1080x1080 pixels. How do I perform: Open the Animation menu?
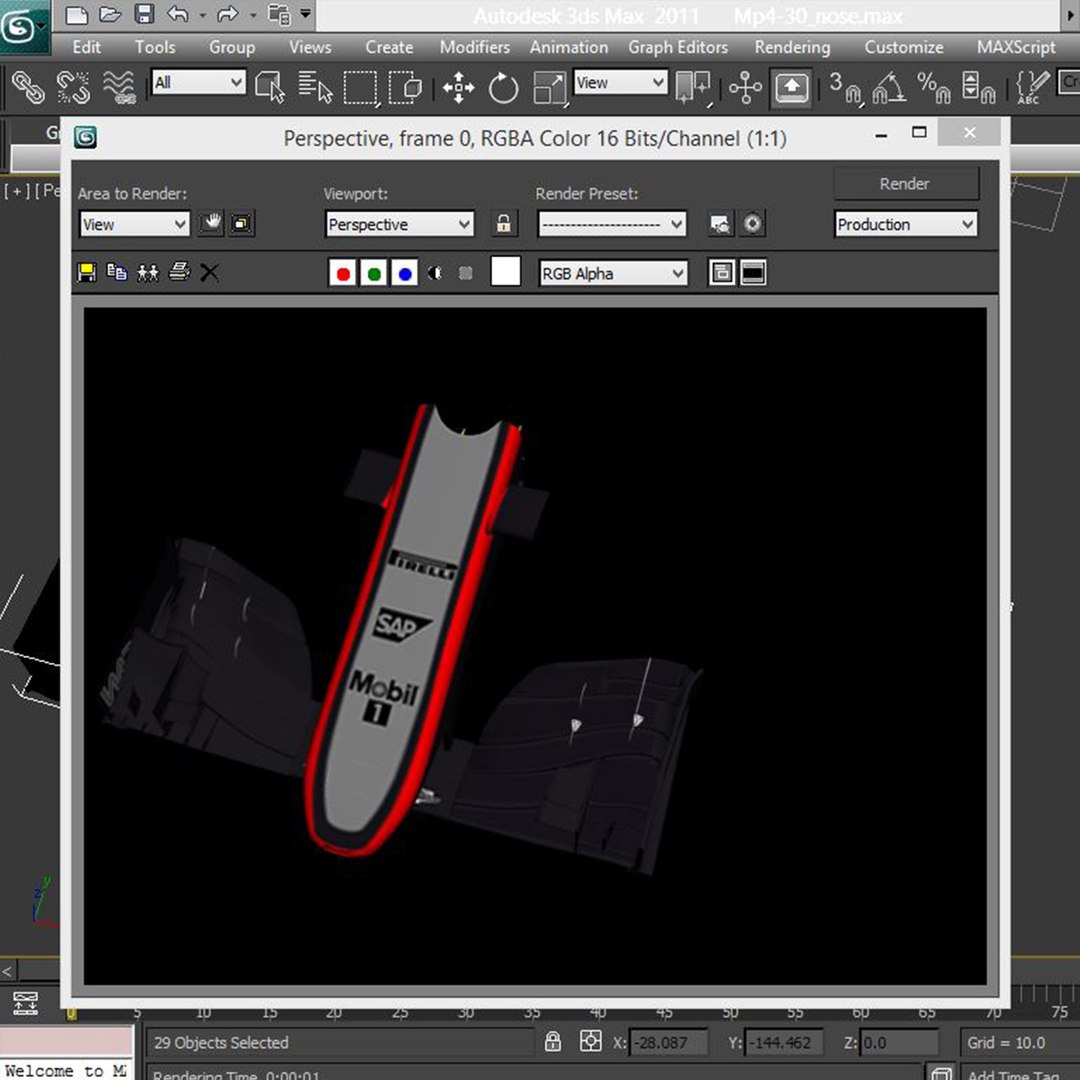(569, 47)
